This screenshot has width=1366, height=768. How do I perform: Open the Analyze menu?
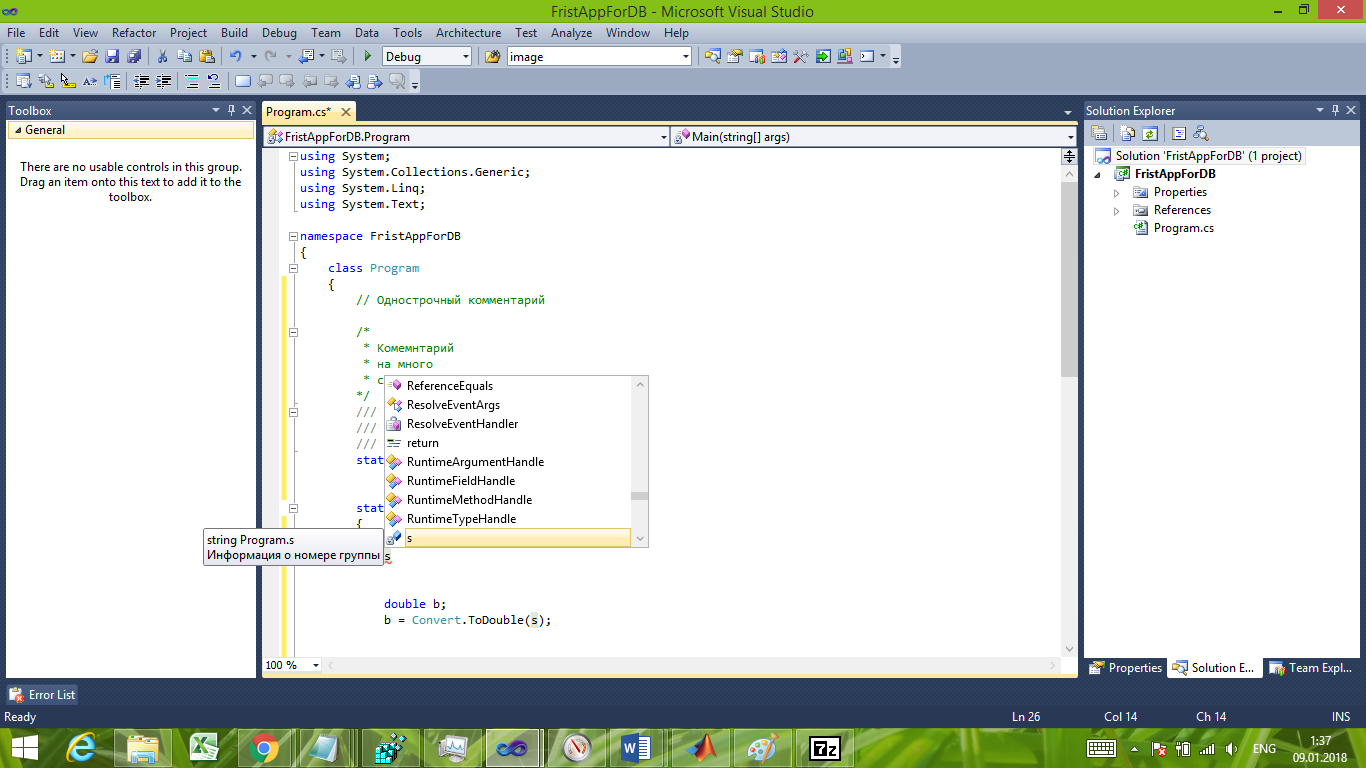tap(571, 33)
